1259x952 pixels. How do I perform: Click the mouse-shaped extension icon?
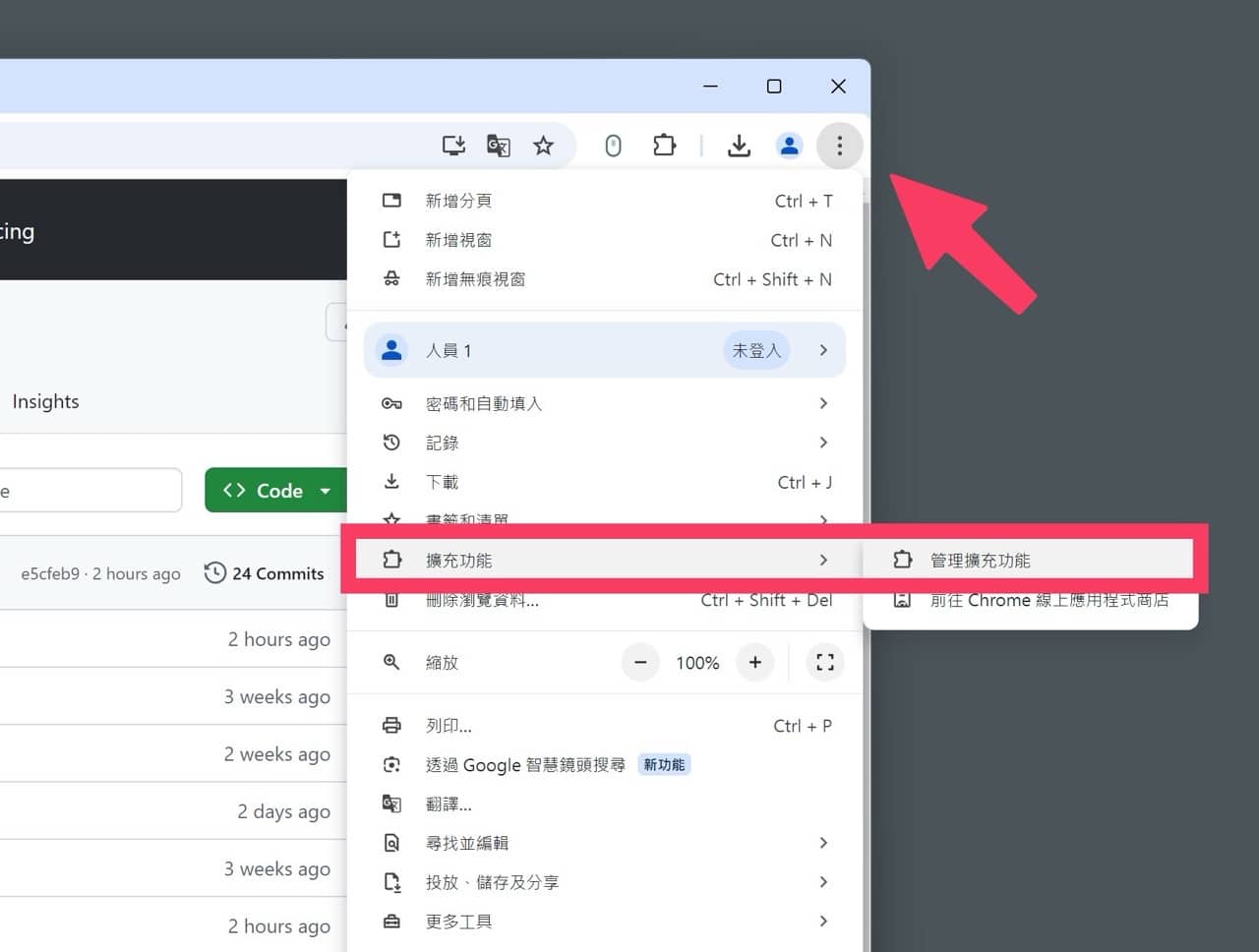click(613, 147)
